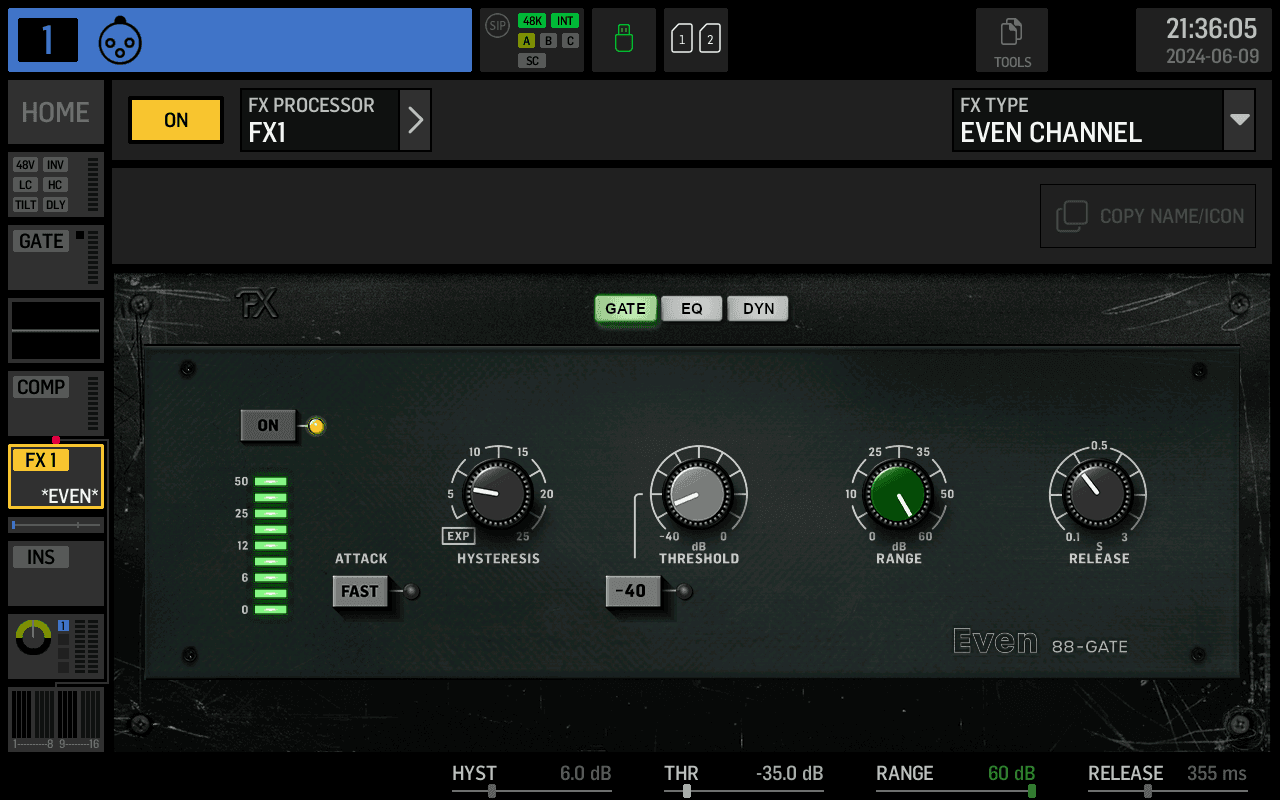Click the clock and date display

[x=1204, y=40]
